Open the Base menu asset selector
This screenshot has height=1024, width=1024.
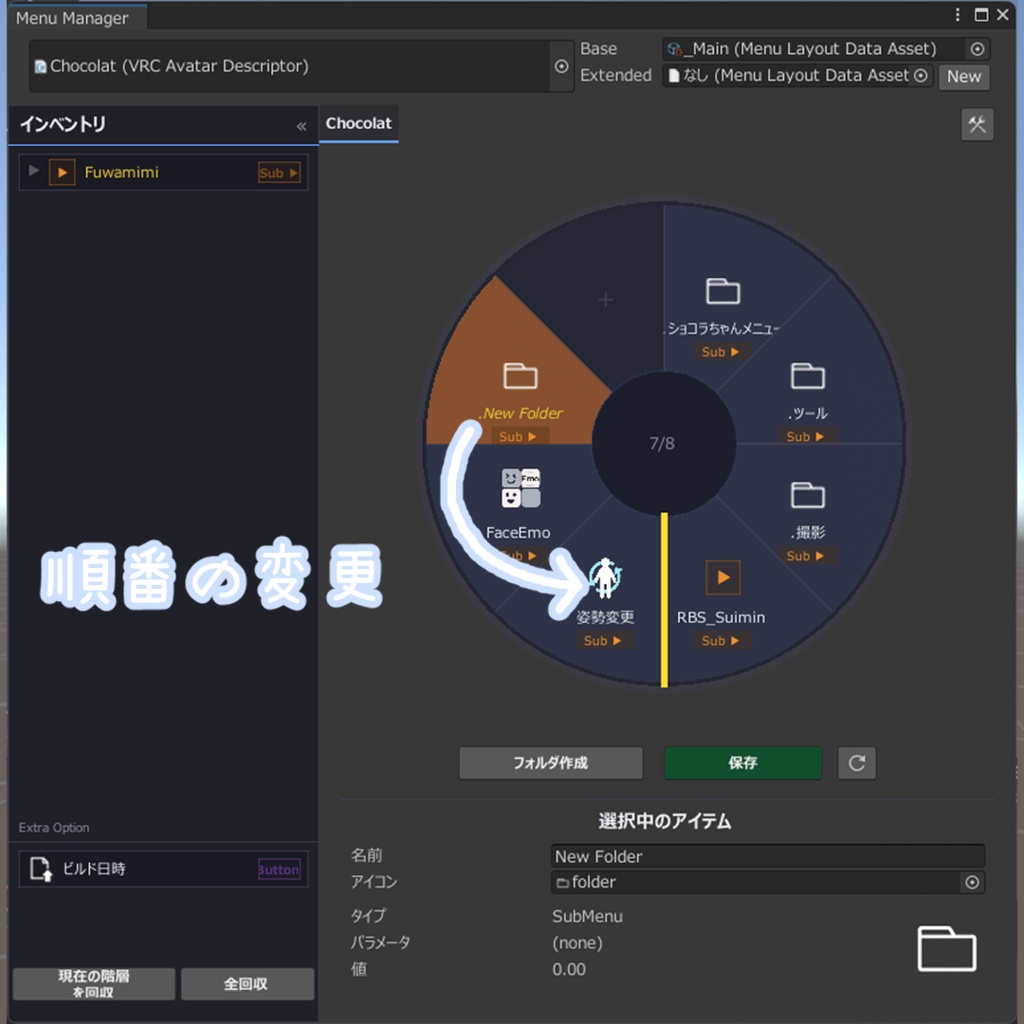[978, 48]
